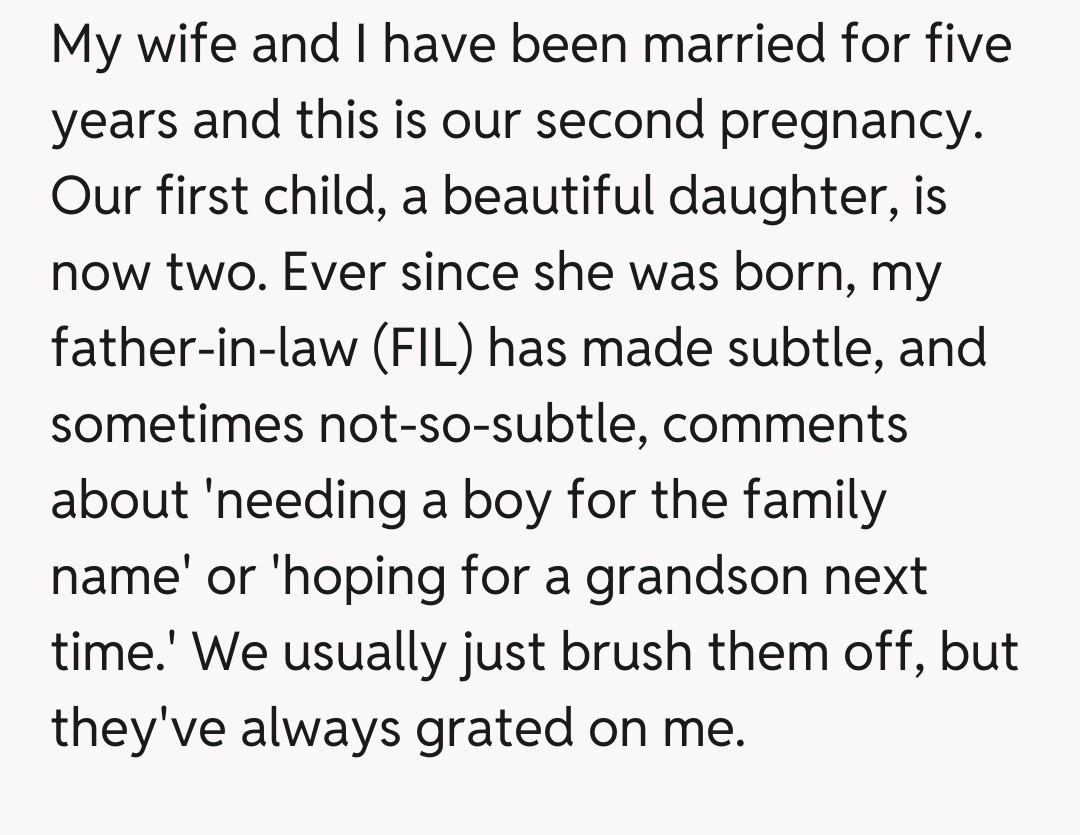Click the word 'boy' in the text
This screenshot has width=1080, height=835.
pos(506,498)
